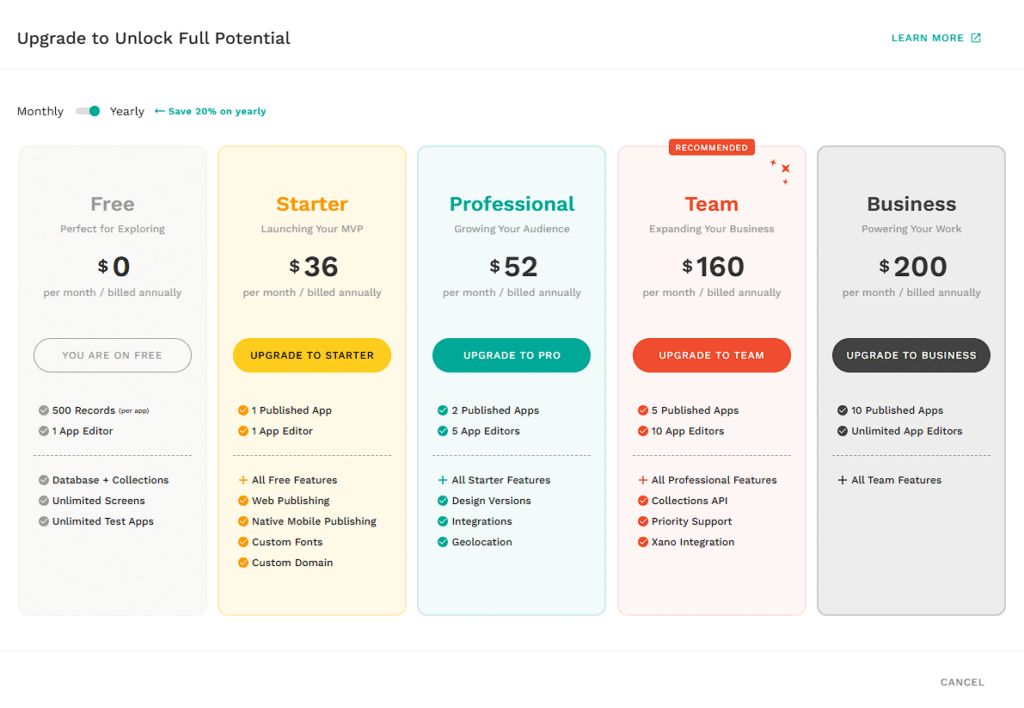This screenshot has width=1024, height=708.
Task: Click the sparkle stars icon on Team card
Action: tap(781, 170)
